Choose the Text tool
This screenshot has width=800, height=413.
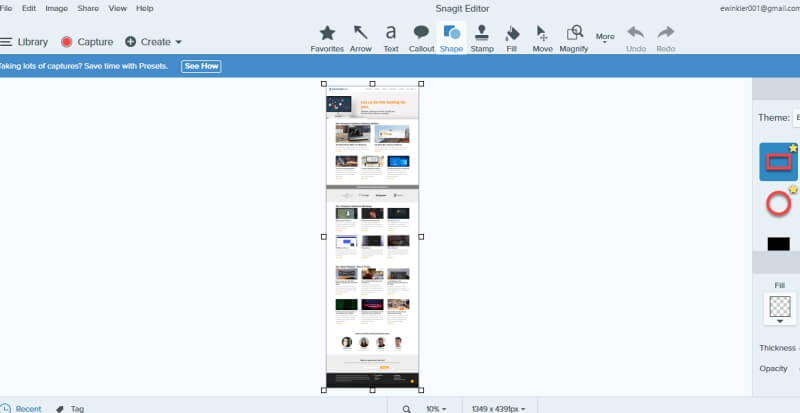[x=390, y=36]
